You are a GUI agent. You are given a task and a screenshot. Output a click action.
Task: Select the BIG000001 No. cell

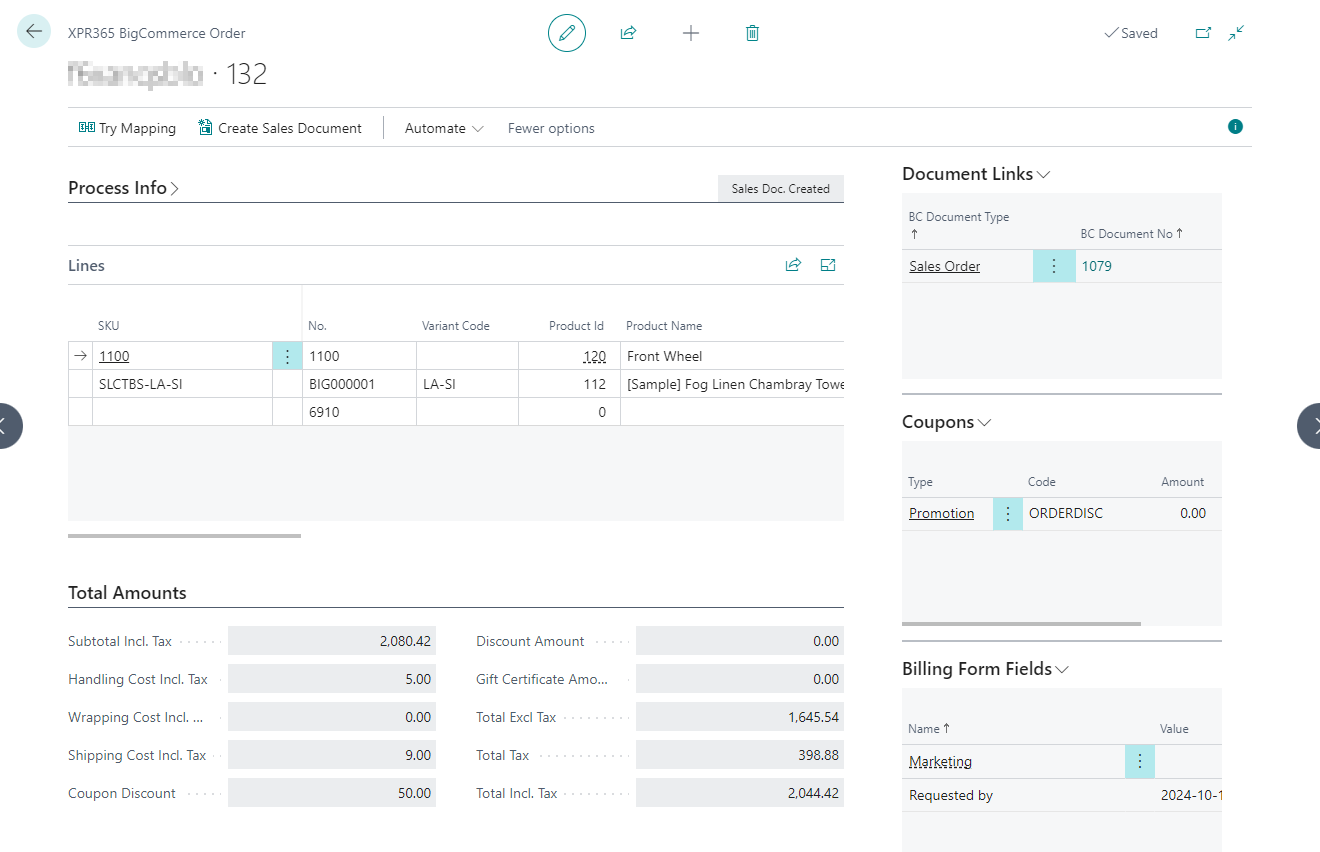[359, 384]
